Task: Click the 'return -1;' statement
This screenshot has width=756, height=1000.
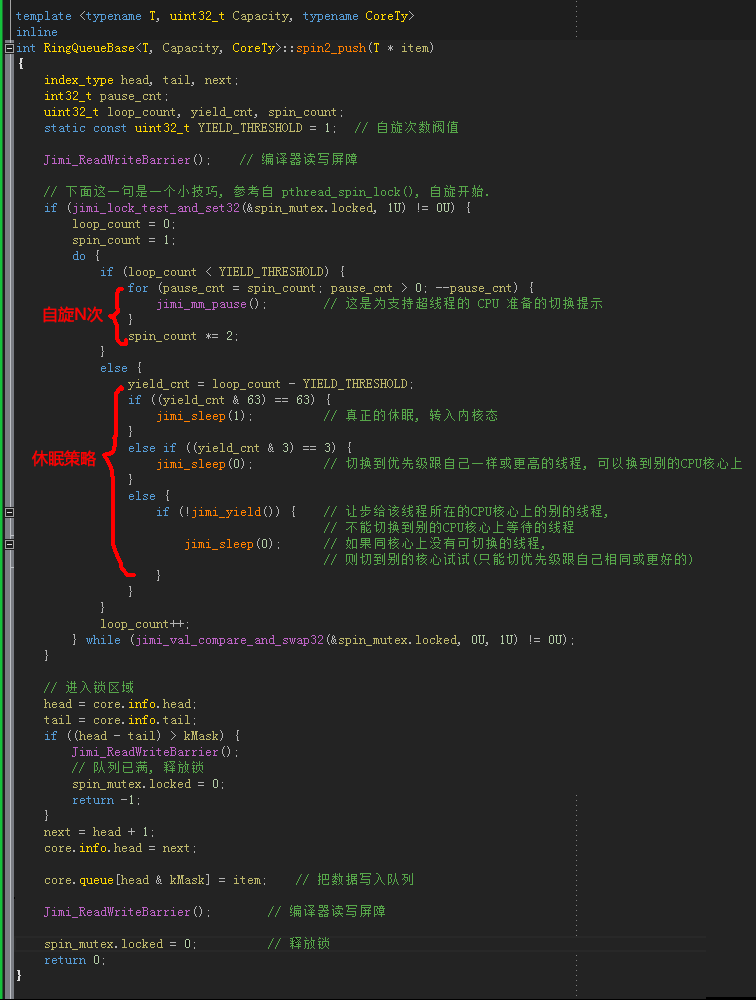Action: pyautogui.click(x=107, y=800)
